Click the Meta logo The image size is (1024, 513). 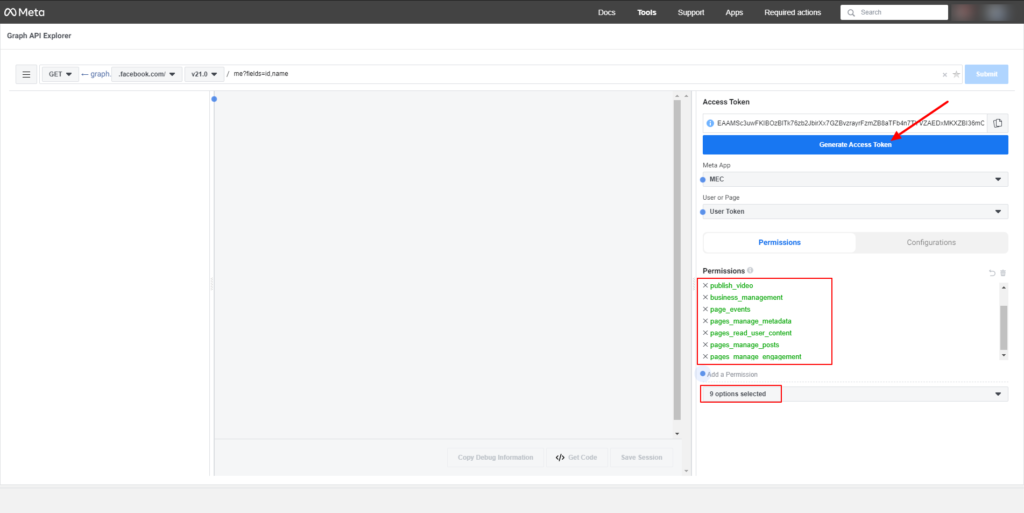[26, 12]
